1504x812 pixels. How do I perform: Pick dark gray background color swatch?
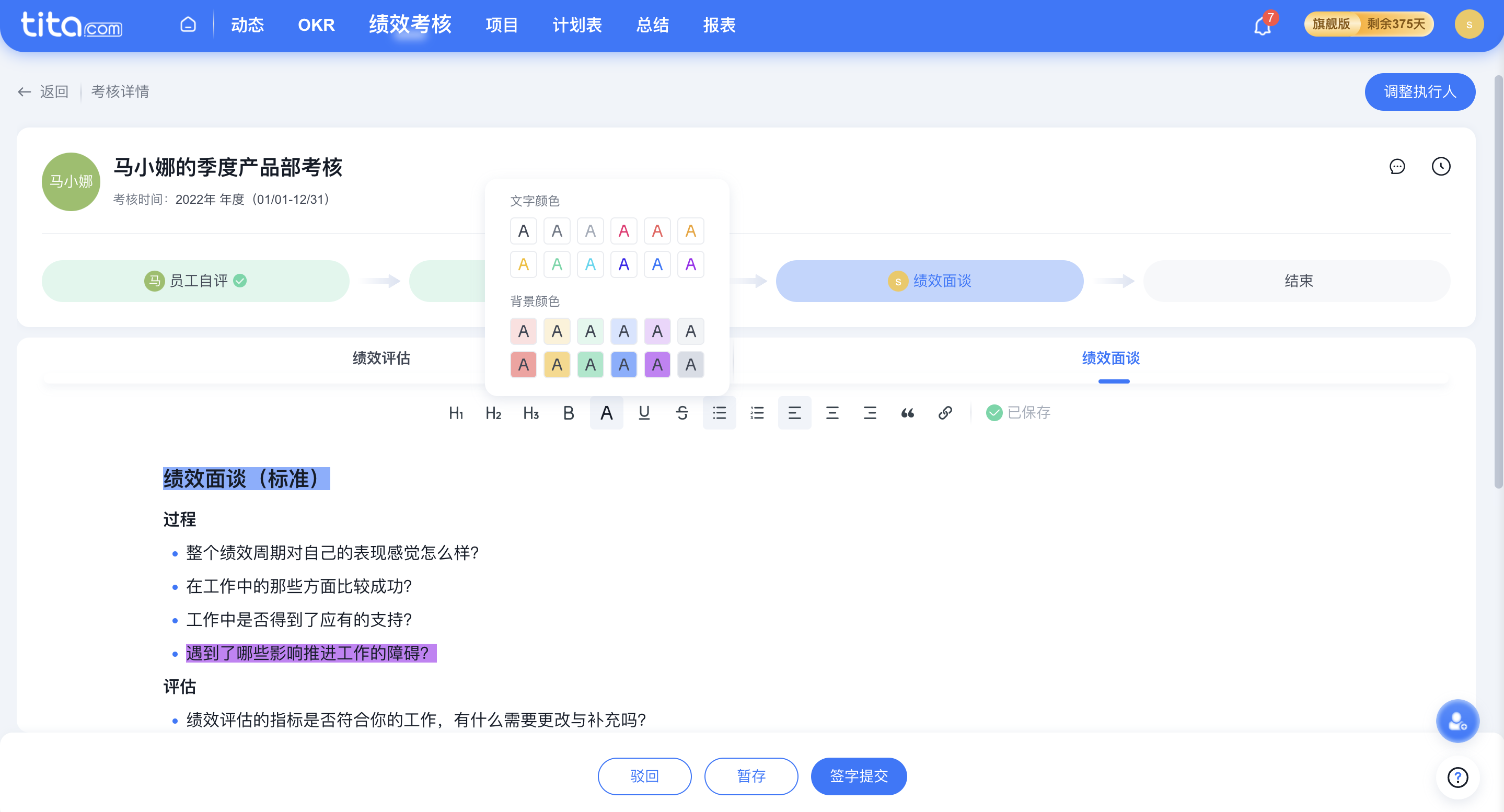pos(691,365)
